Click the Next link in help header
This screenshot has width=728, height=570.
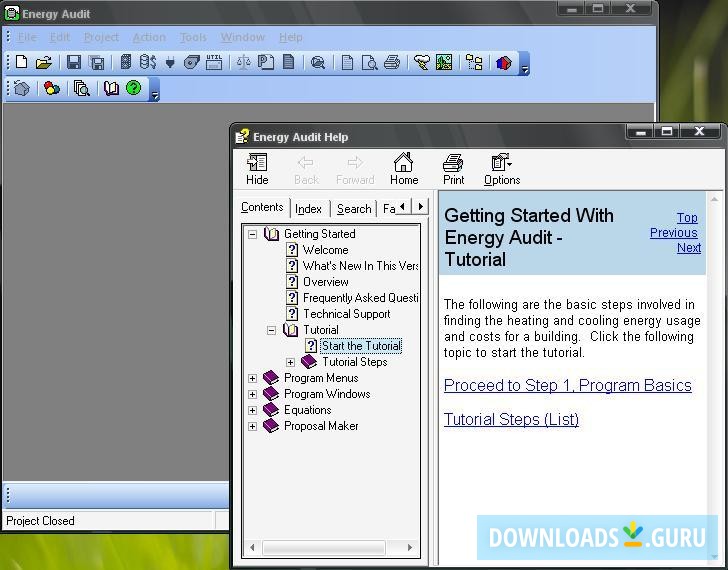pos(689,248)
